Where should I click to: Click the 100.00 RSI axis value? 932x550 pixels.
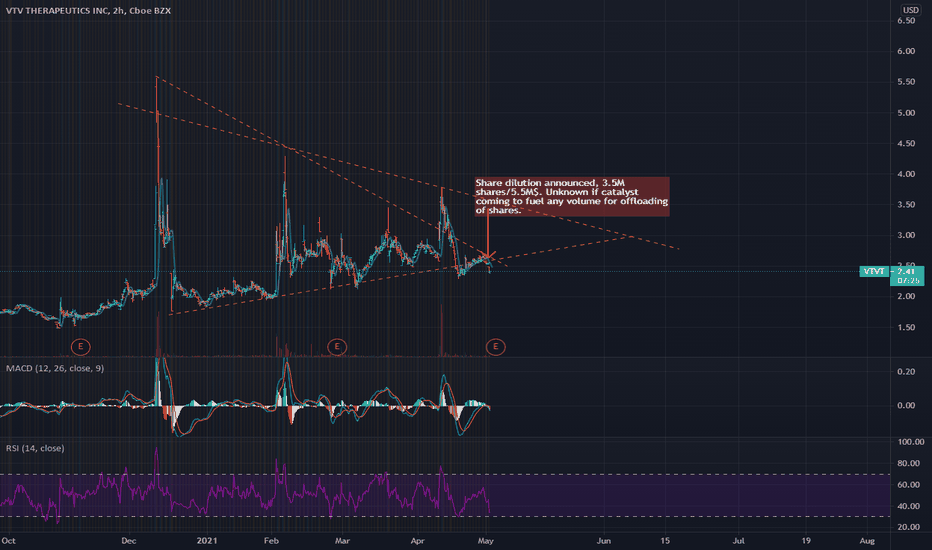coord(911,442)
